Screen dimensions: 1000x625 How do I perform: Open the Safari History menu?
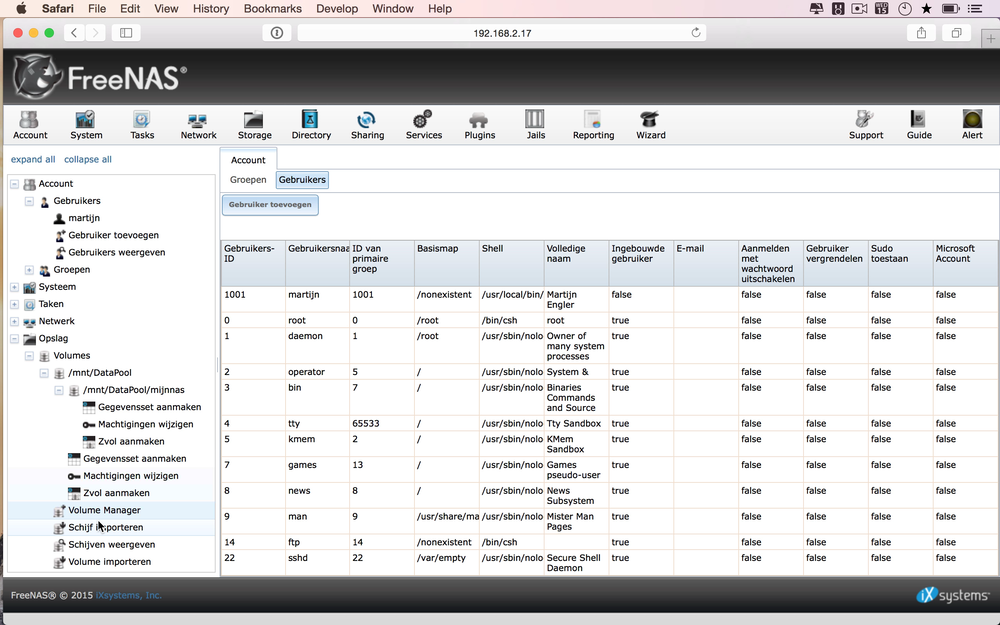point(210,9)
